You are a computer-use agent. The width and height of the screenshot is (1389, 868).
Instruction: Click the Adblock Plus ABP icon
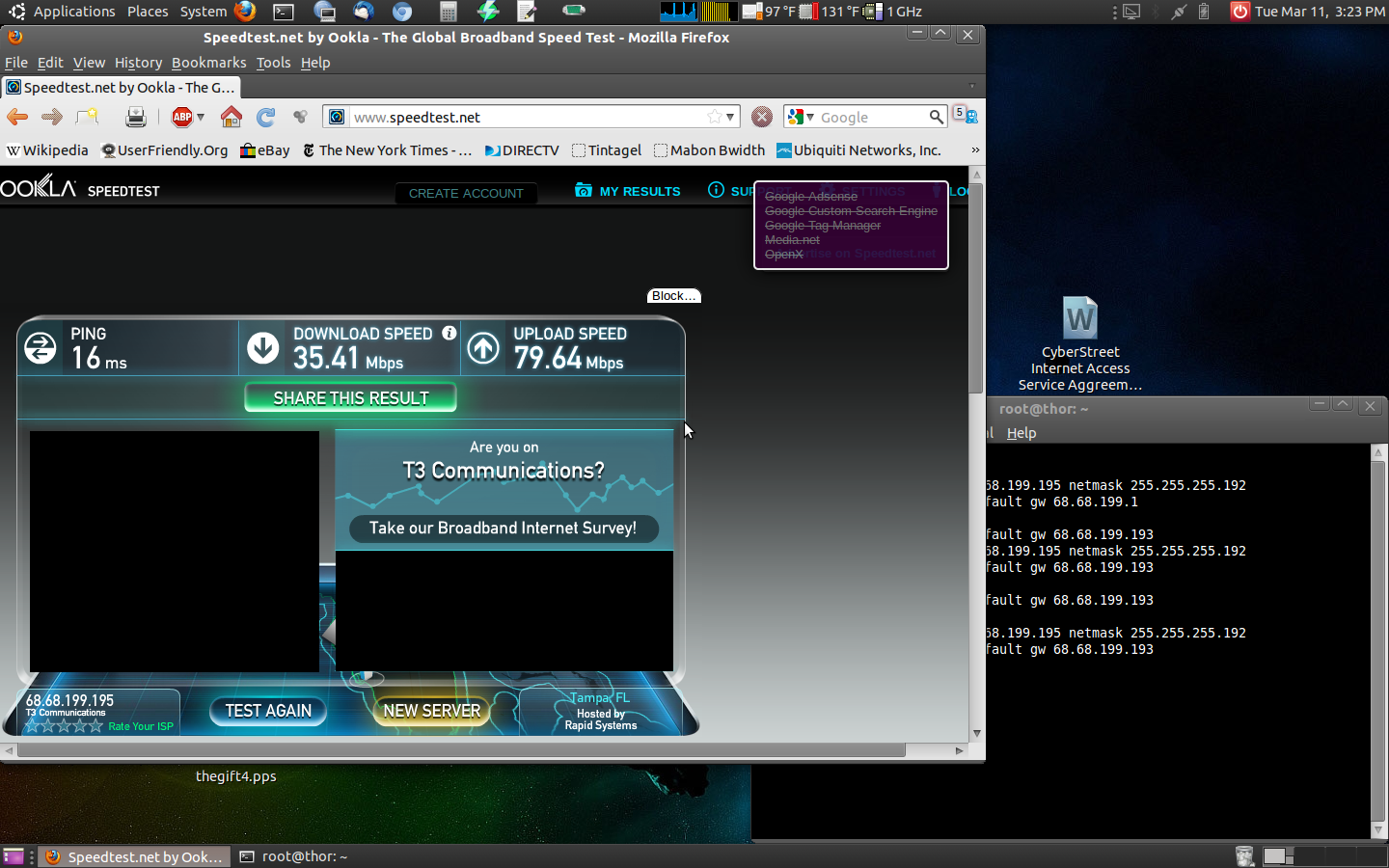(x=181, y=117)
